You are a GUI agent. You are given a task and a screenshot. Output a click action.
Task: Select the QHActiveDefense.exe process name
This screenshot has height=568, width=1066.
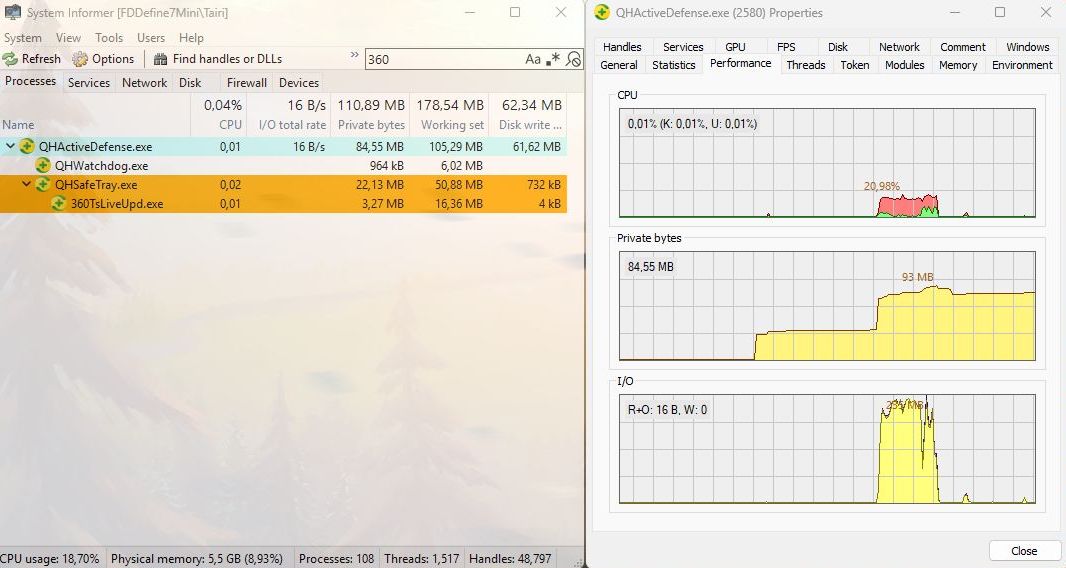[x=95, y=146]
